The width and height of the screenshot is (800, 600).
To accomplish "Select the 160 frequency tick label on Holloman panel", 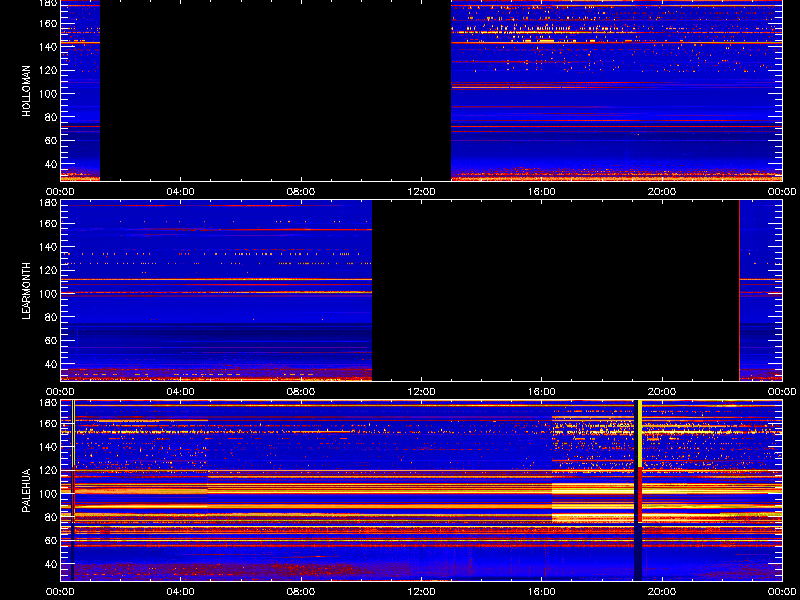I will [x=47, y=23].
